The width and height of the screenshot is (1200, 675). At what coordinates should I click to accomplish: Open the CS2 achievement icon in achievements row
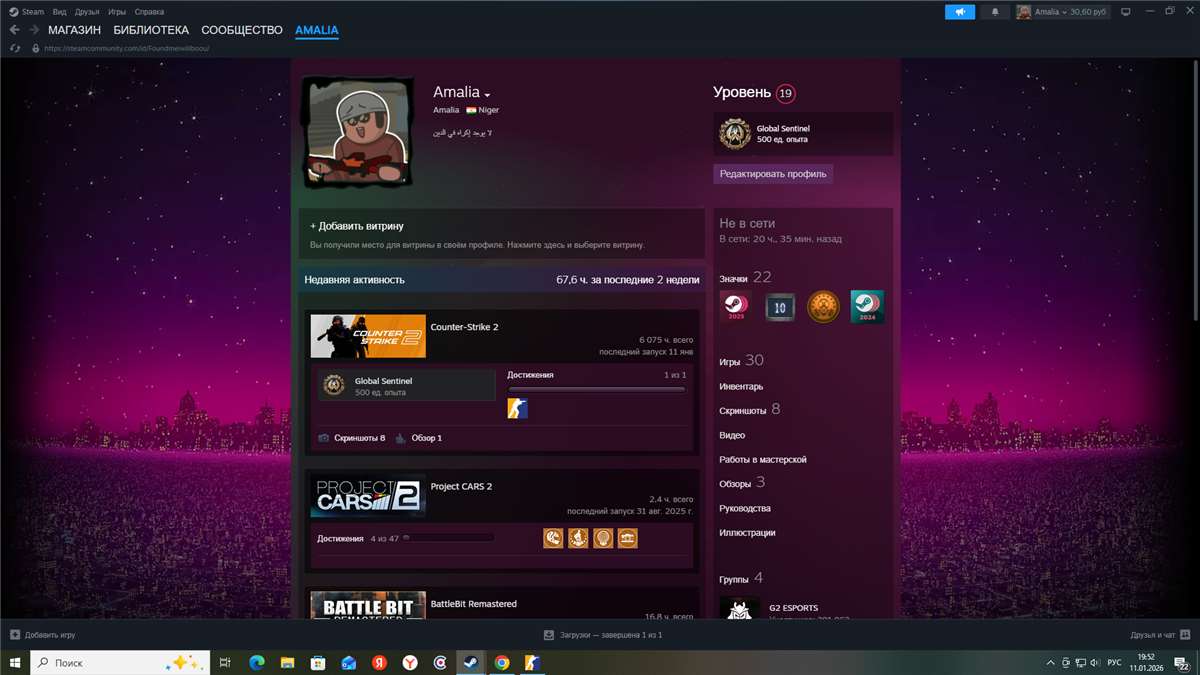(518, 408)
